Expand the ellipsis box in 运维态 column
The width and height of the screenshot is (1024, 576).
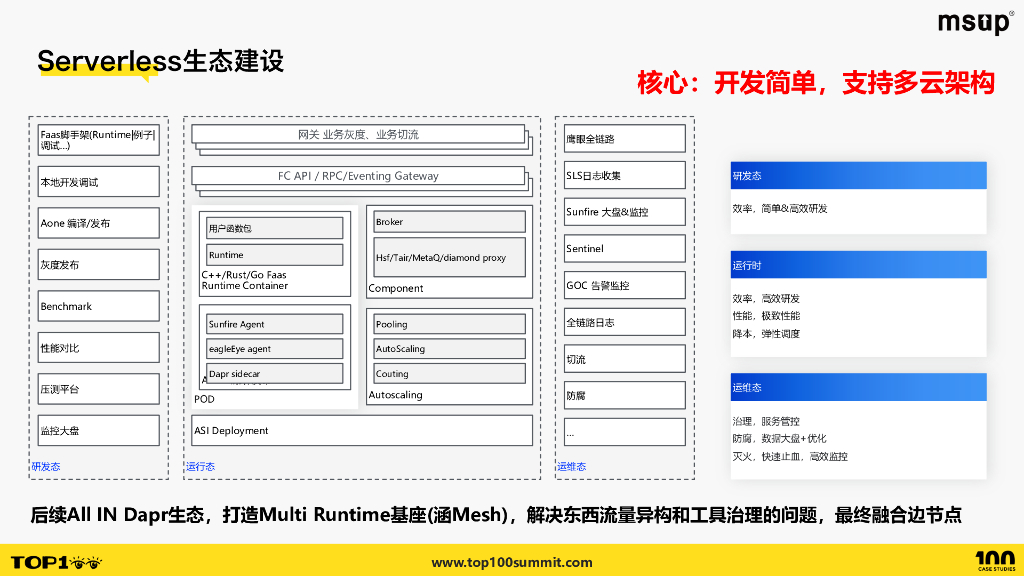click(623, 431)
